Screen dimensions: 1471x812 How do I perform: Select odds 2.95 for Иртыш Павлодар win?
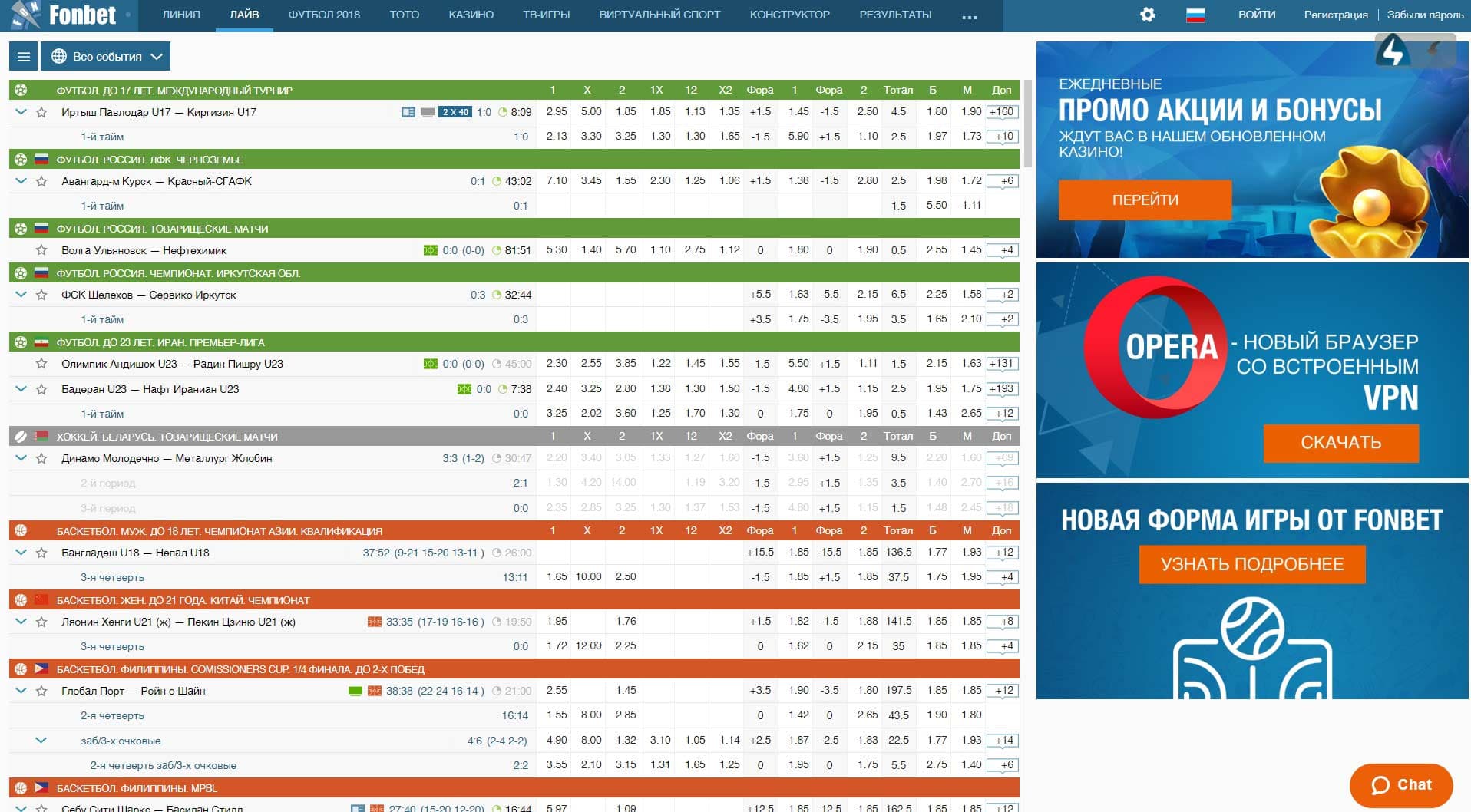coord(557,112)
